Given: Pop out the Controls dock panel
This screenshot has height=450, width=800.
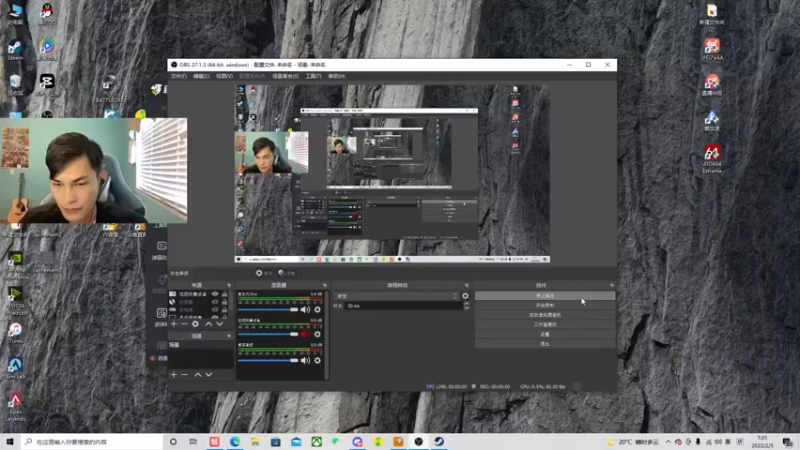Looking at the screenshot, I should (612, 285).
